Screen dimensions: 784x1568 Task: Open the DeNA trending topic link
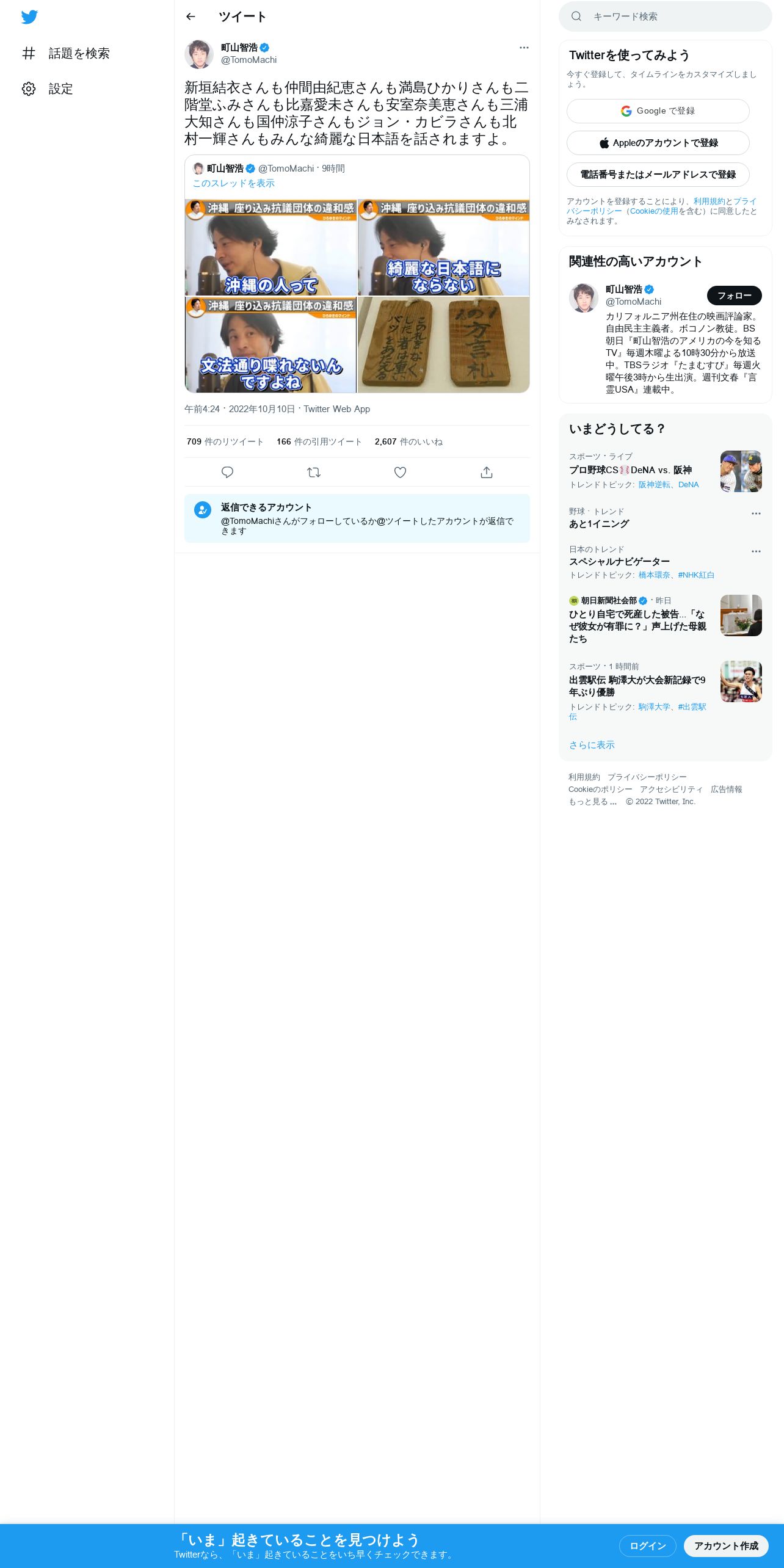(688, 485)
